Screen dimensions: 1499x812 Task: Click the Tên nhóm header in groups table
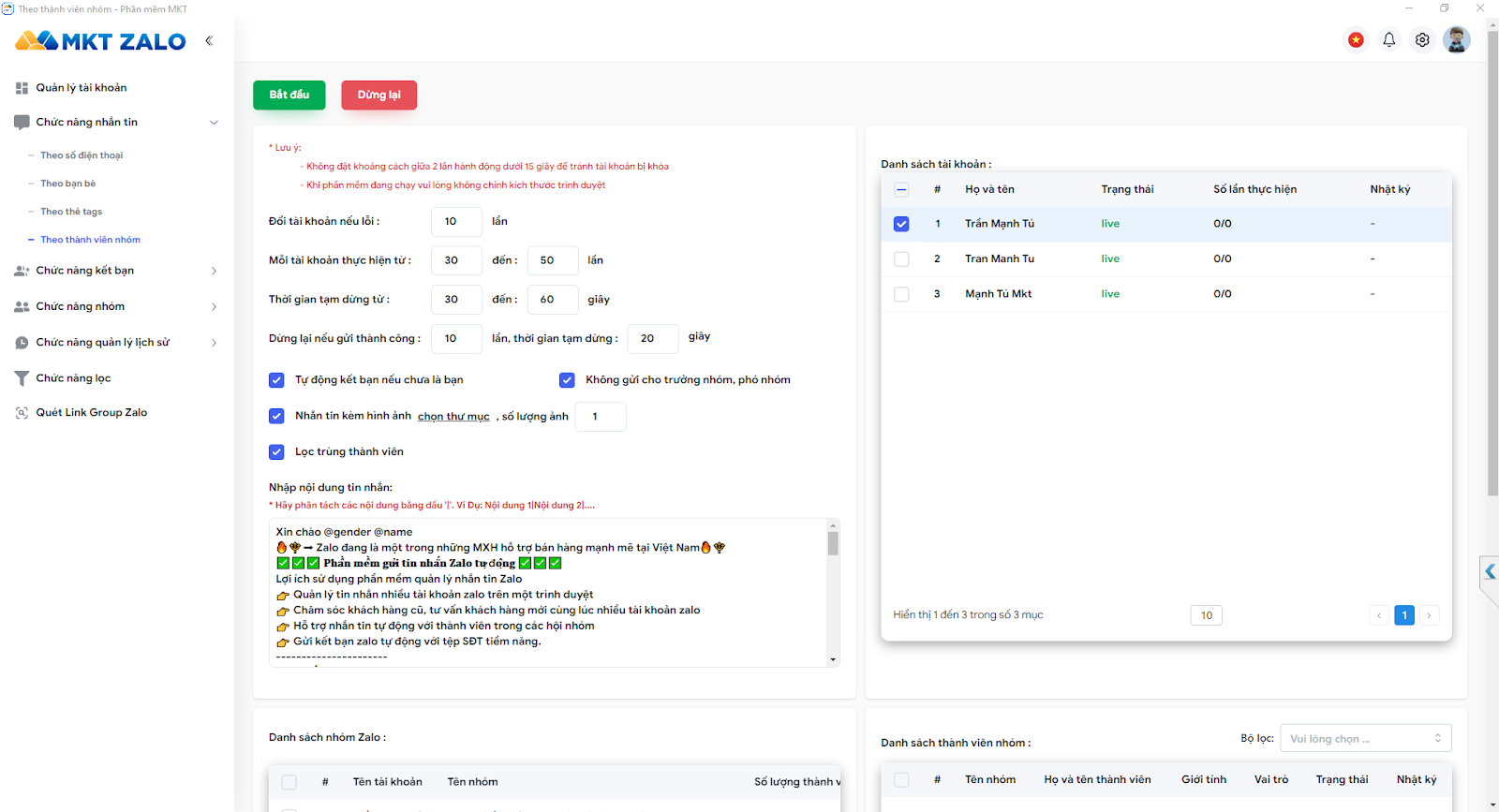472,782
